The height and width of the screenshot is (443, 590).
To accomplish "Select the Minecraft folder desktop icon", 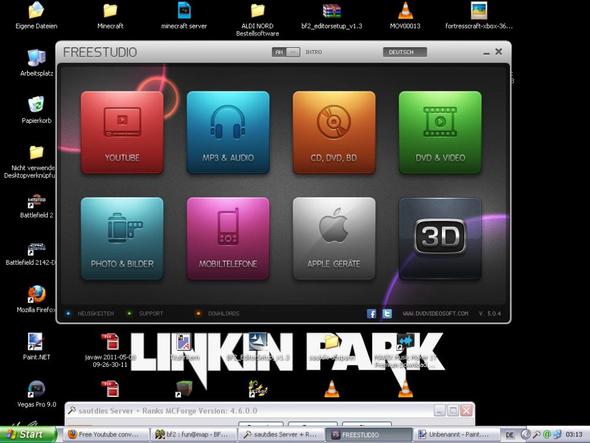I will [110, 15].
